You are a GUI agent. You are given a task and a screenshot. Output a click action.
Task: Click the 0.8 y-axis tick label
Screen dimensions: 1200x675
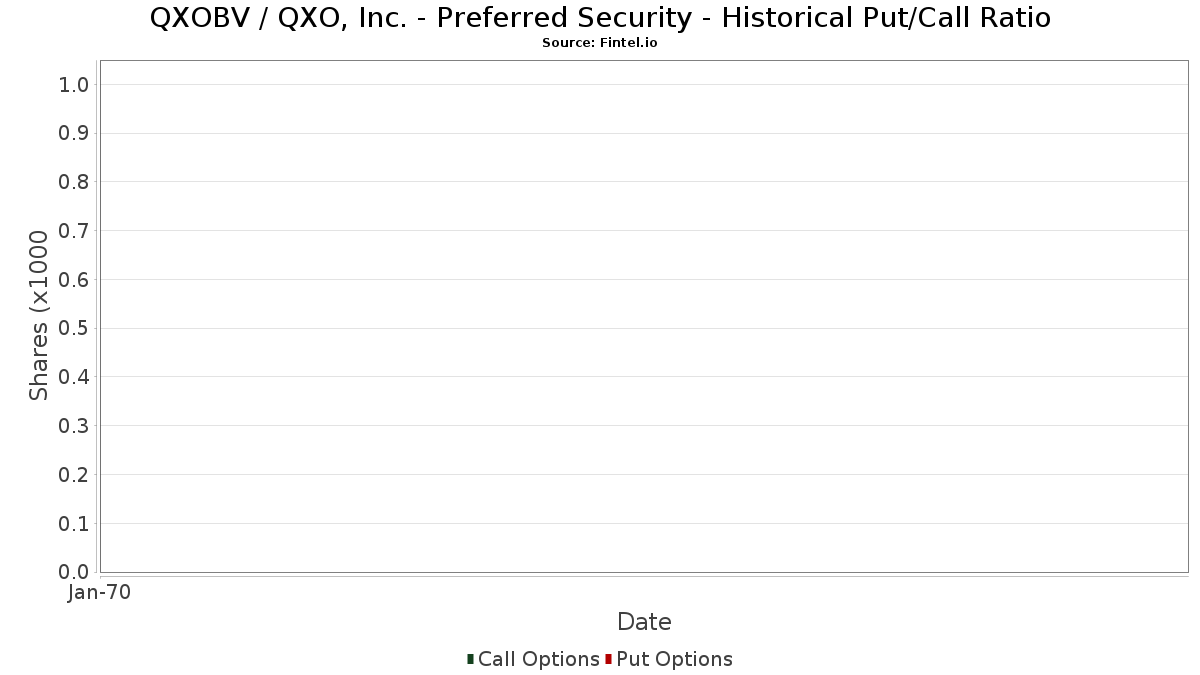(75, 182)
